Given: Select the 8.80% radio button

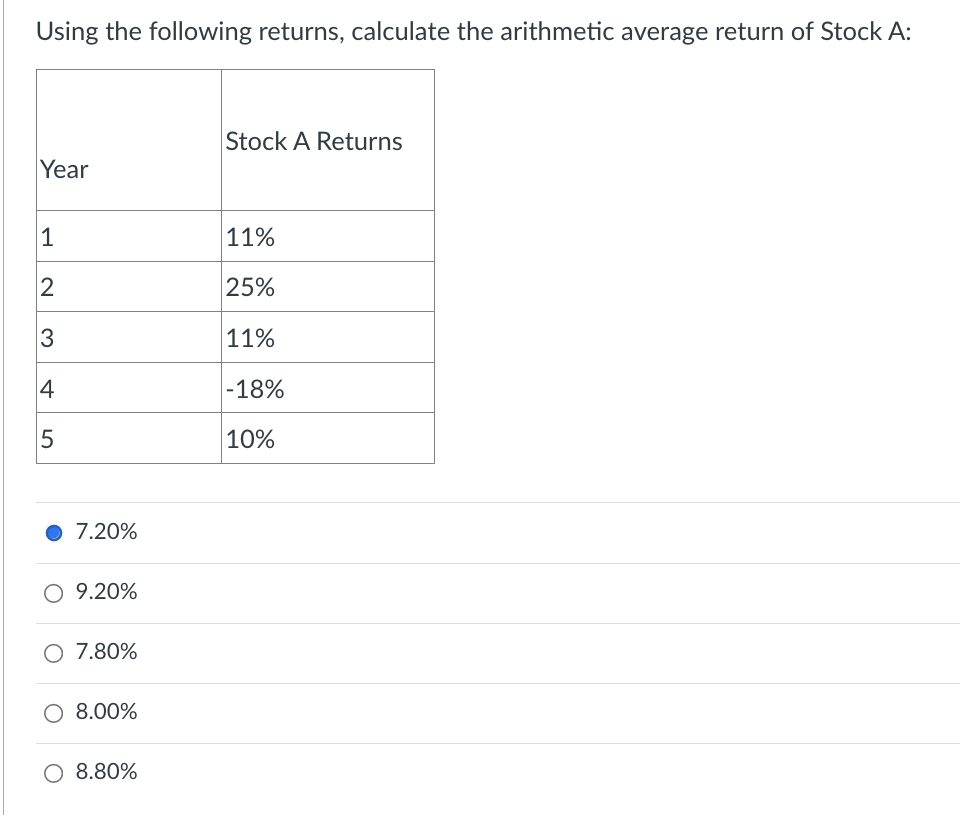Looking at the screenshot, I should click(x=54, y=773).
